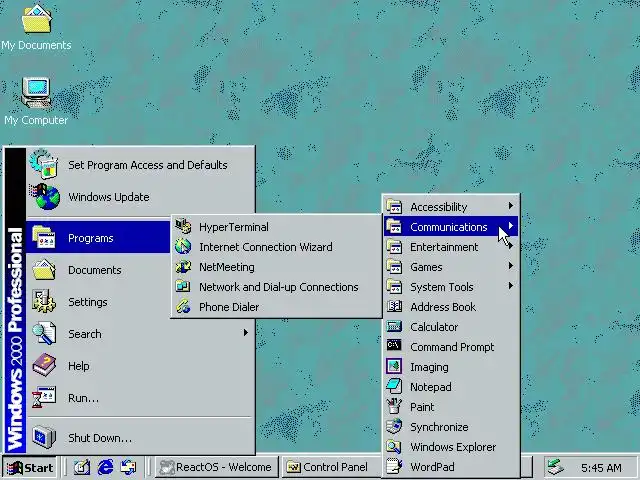640x480 pixels.
Task: Expand the Communications submenu arrow
Action: pyautogui.click(x=511, y=226)
